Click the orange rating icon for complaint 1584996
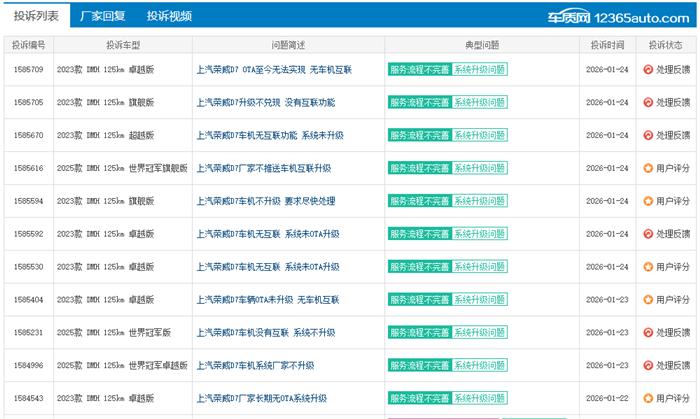Screen dimensions: 700x419 648,366
